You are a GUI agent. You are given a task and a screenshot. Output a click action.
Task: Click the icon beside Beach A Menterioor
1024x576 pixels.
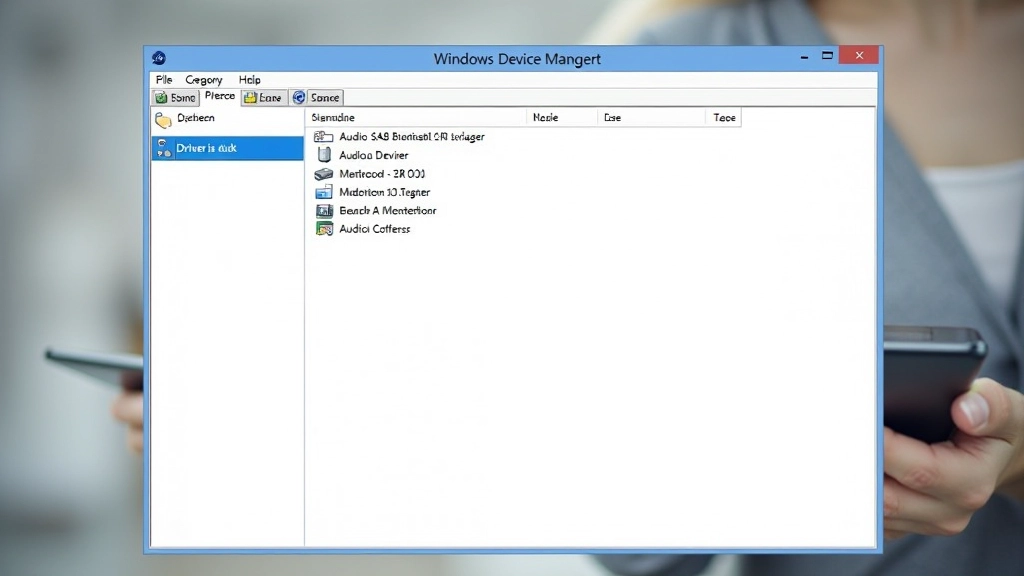pyautogui.click(x=324, y=210)
